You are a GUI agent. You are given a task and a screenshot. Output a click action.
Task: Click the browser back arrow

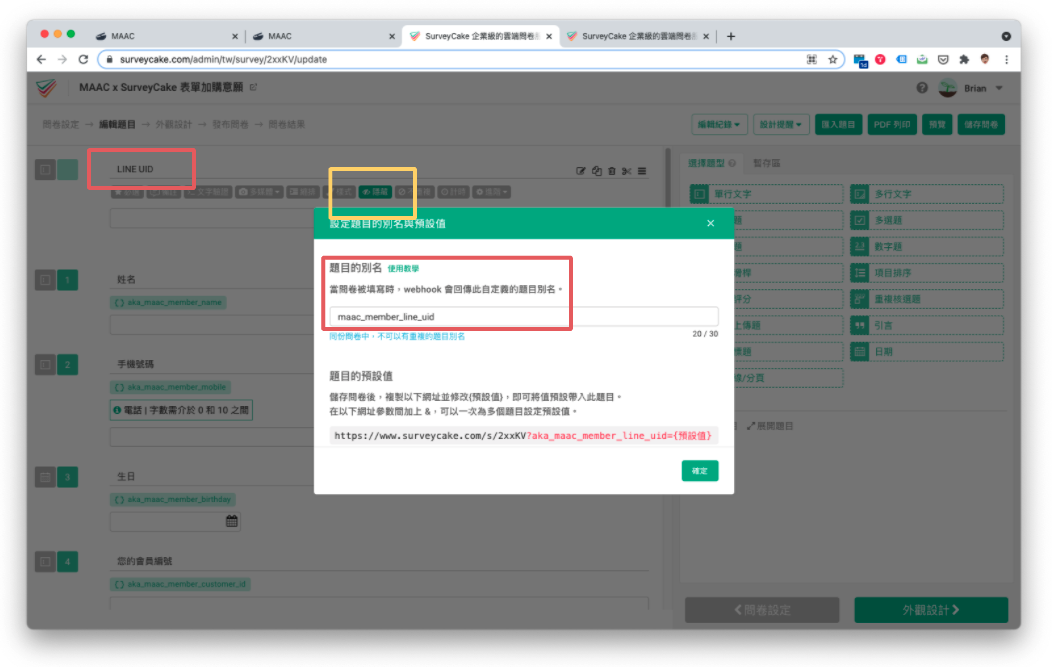(41, 59)
